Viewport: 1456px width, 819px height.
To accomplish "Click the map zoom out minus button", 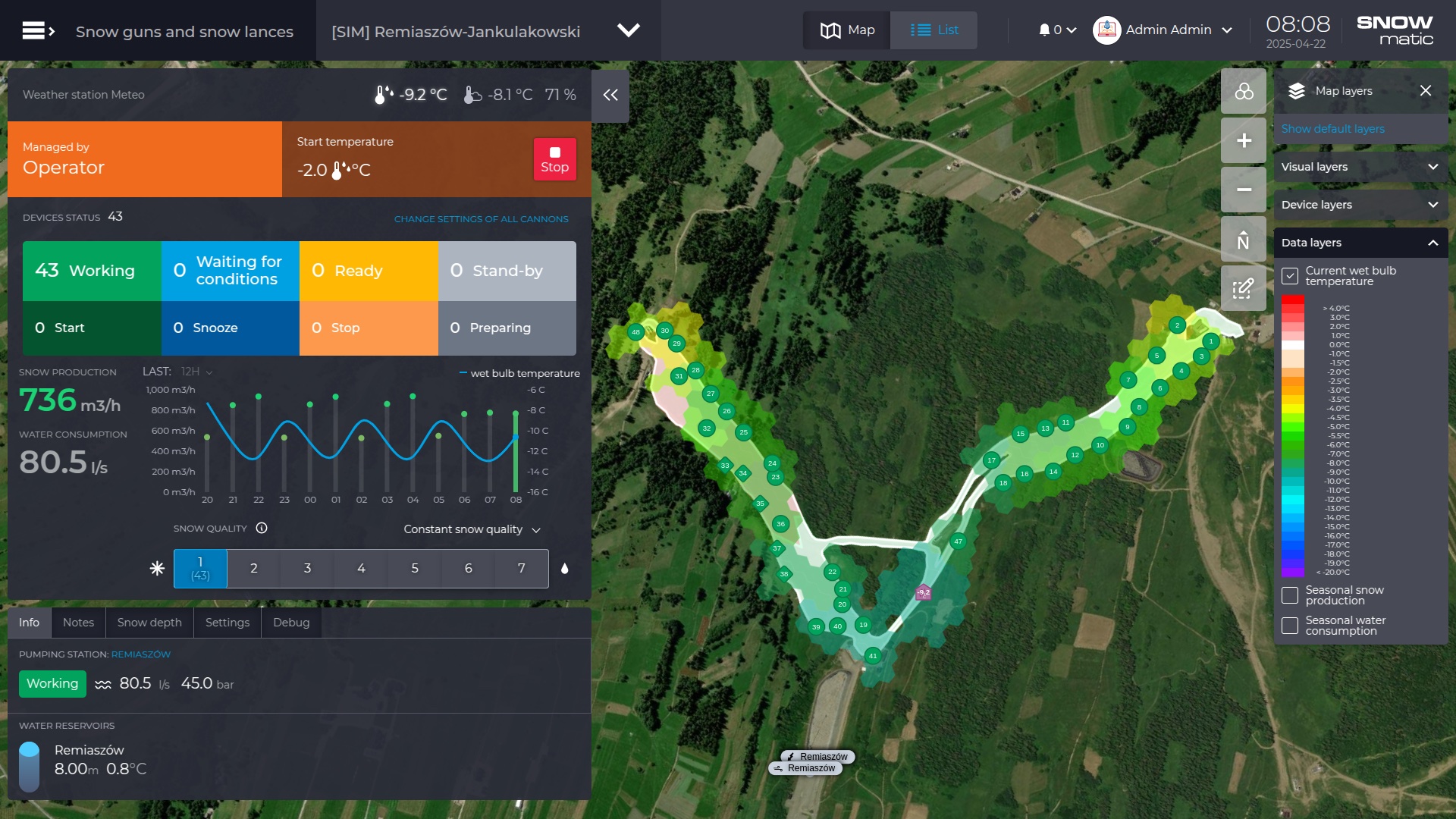I will click(x=1244, y=190).
